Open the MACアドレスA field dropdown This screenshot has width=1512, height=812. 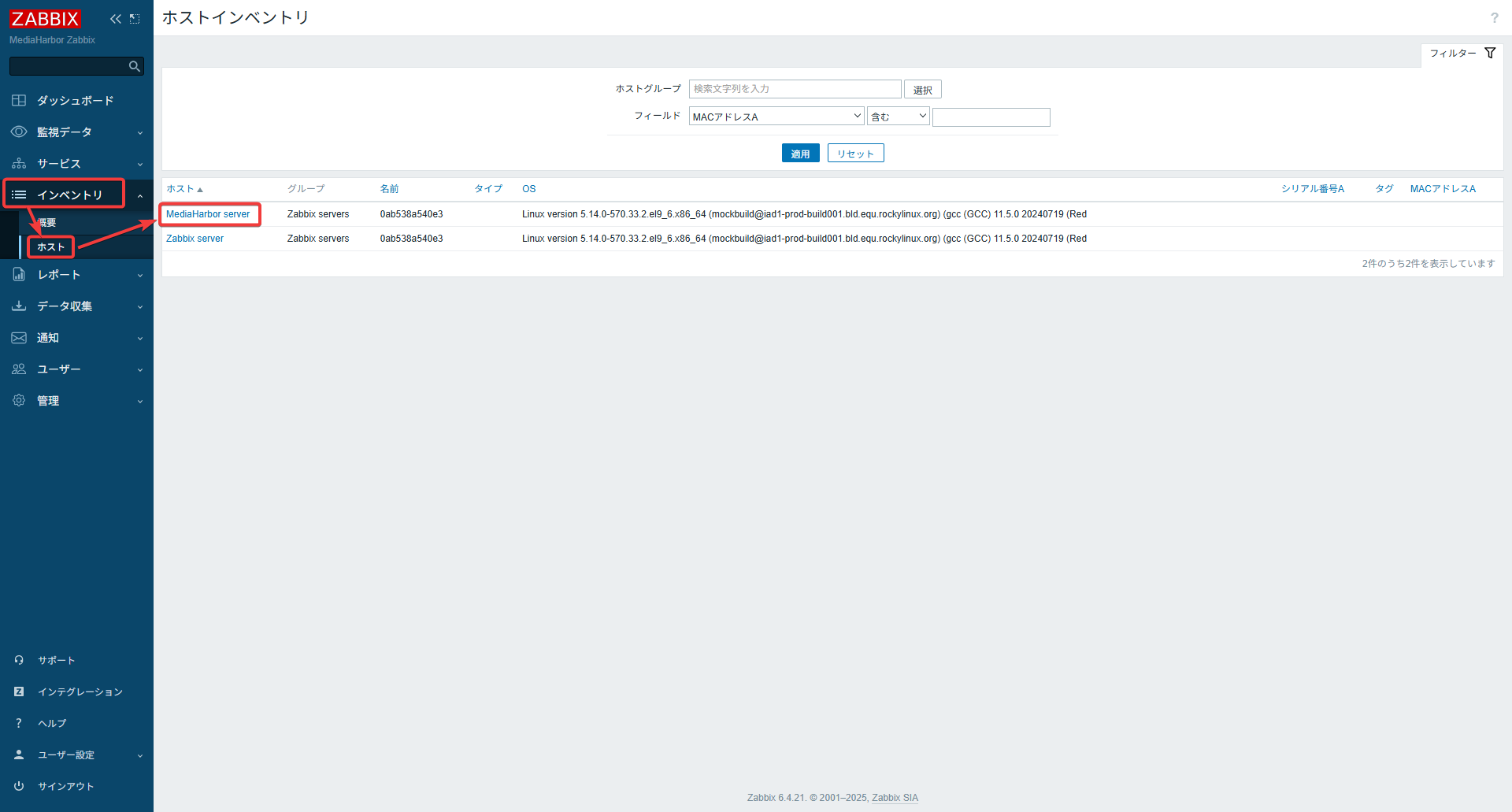(776, 117)
